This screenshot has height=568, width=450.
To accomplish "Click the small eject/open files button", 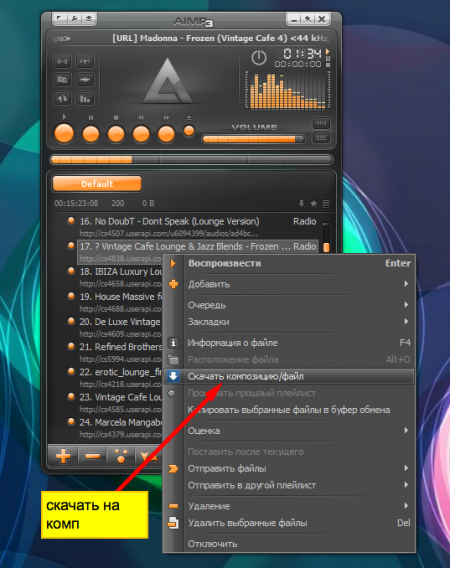I will pos(189,131).
